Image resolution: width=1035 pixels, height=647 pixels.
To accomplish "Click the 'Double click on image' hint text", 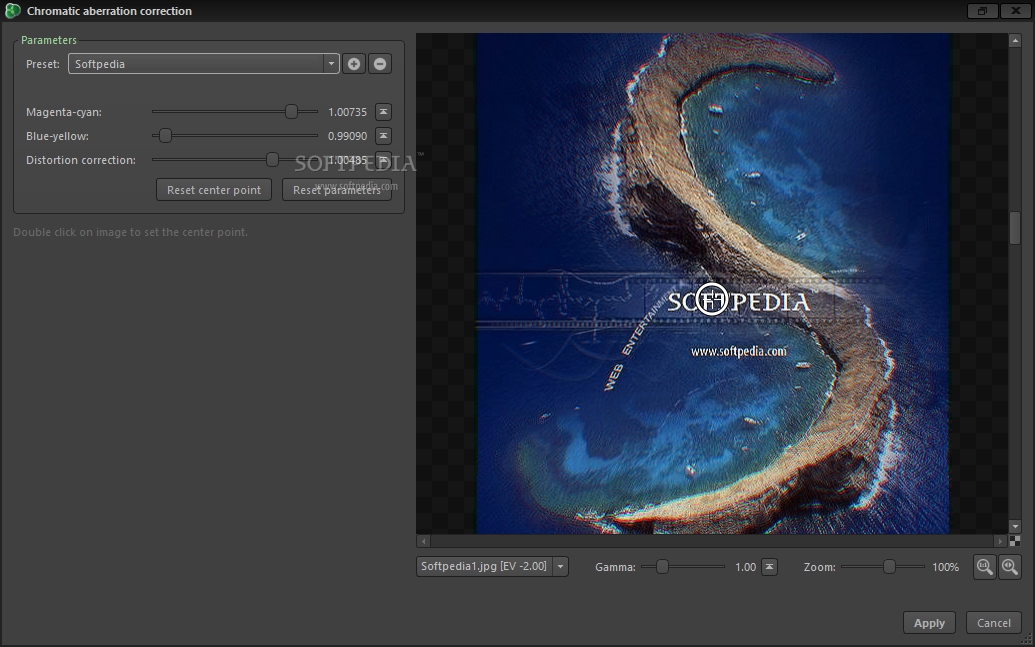I will point(131,232).
